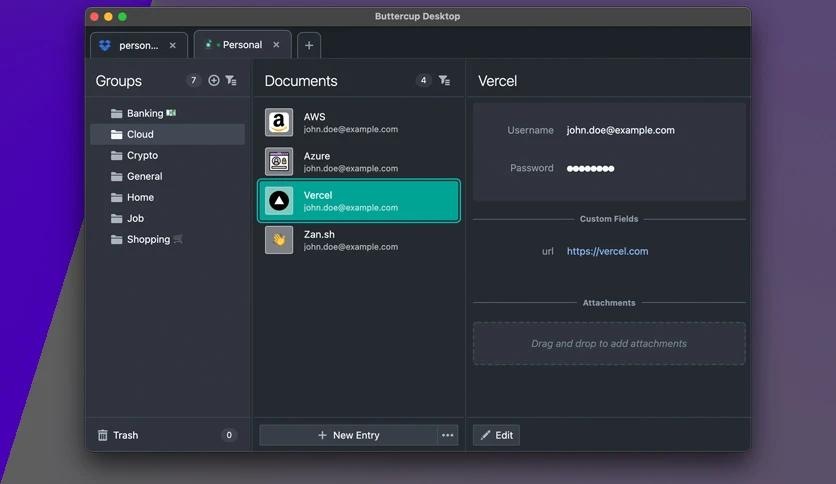Click the Trash bin icon
The image size is (836, 484).
click(102, 435)
